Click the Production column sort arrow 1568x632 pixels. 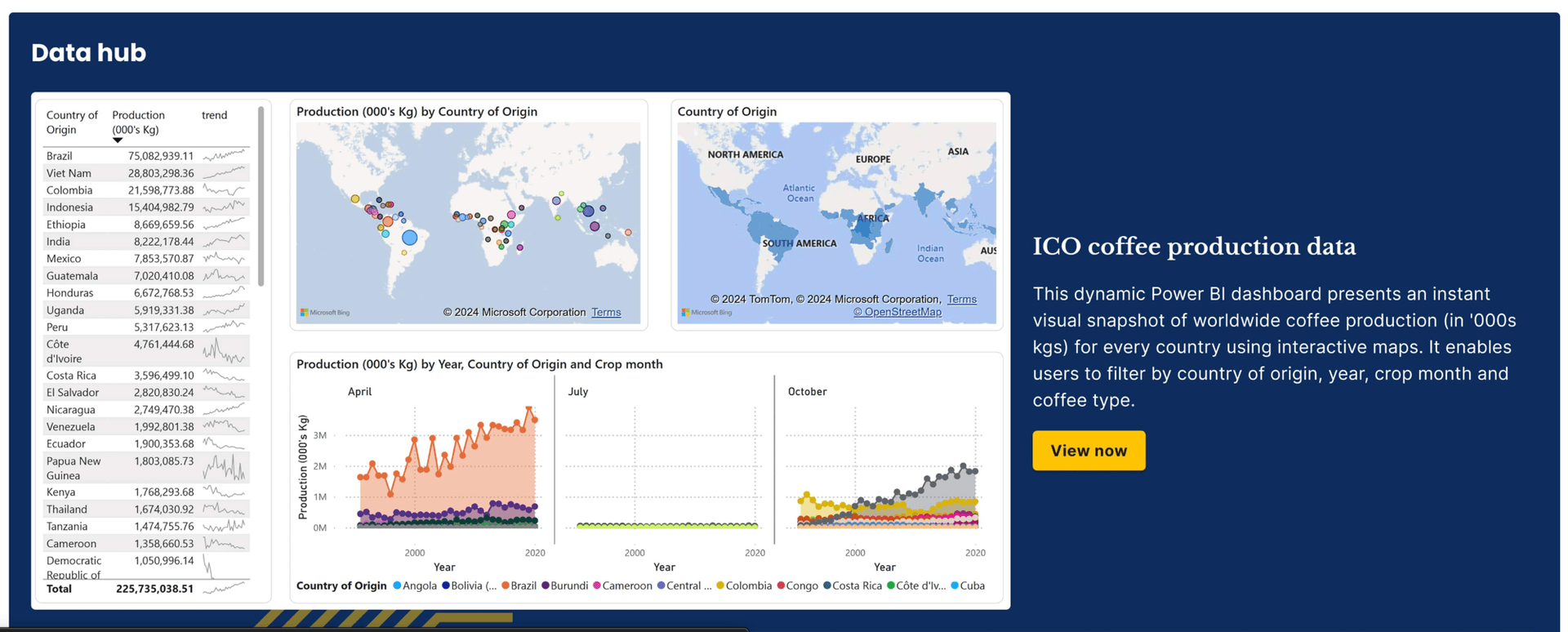click(x=118, y=140)
